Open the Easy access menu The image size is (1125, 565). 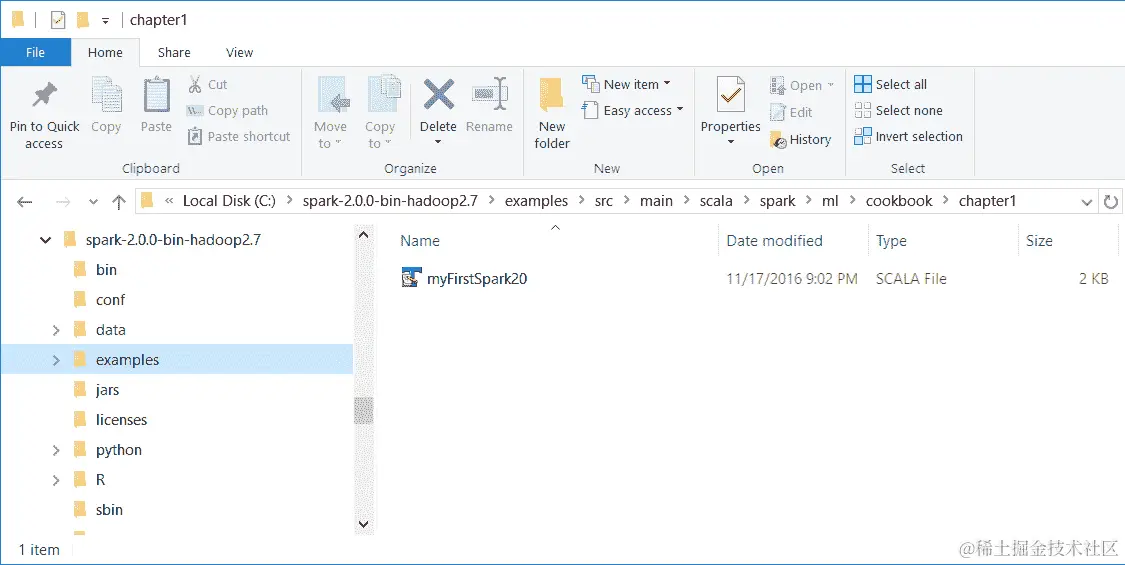coord(632,111)
